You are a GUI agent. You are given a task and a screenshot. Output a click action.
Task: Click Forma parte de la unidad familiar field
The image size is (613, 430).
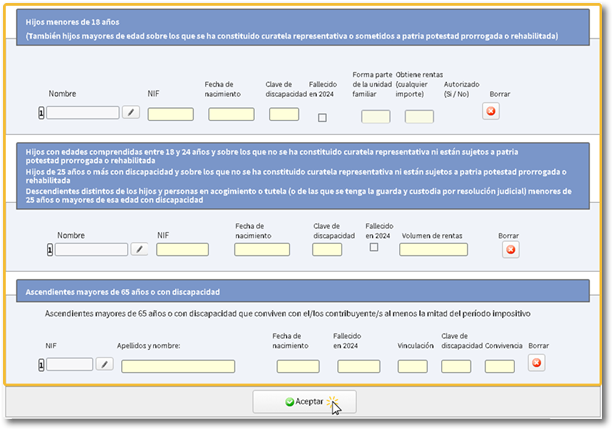[x=375, y=116]
